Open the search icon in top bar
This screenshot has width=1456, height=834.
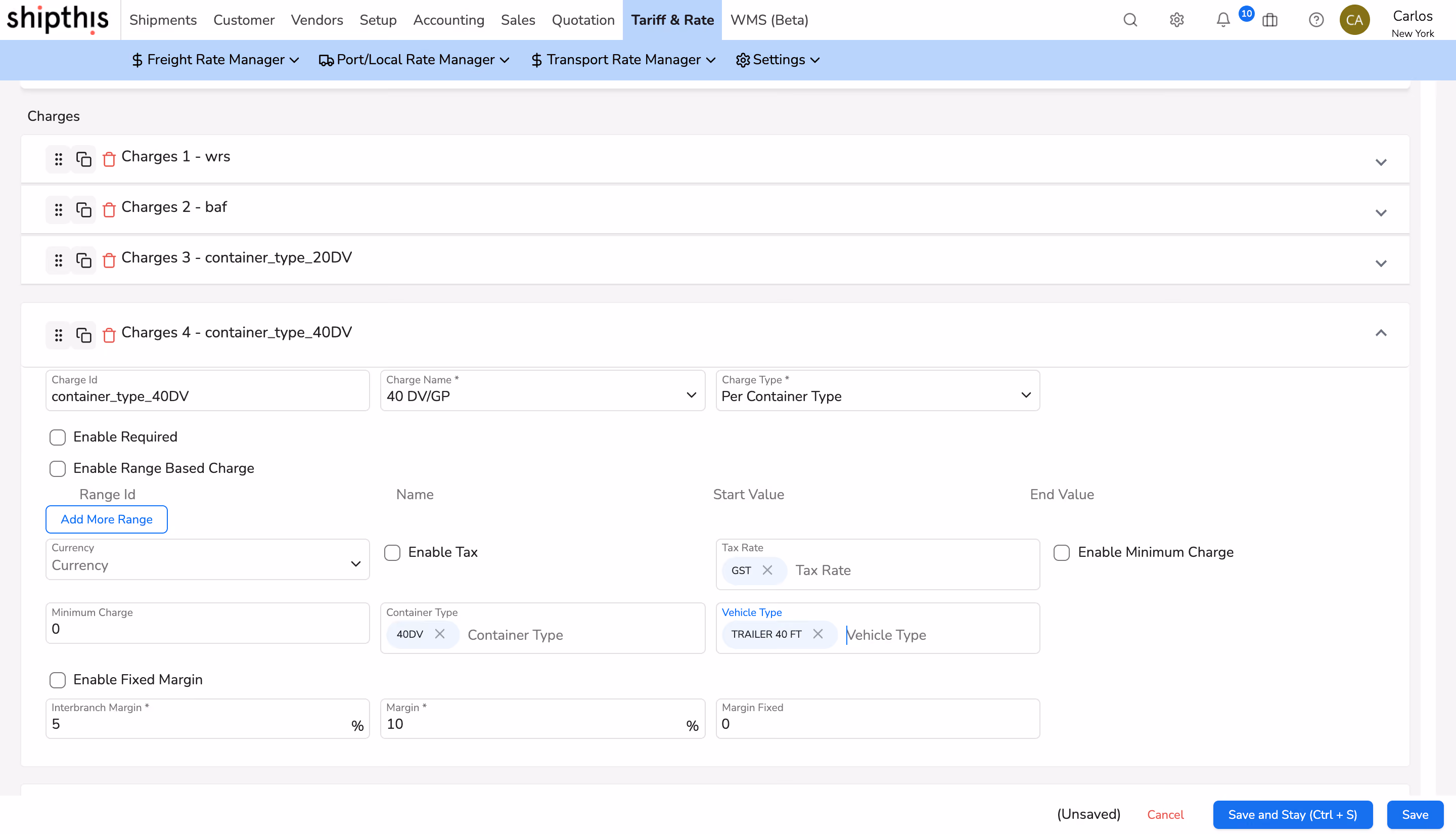(x=1129, y=20)
